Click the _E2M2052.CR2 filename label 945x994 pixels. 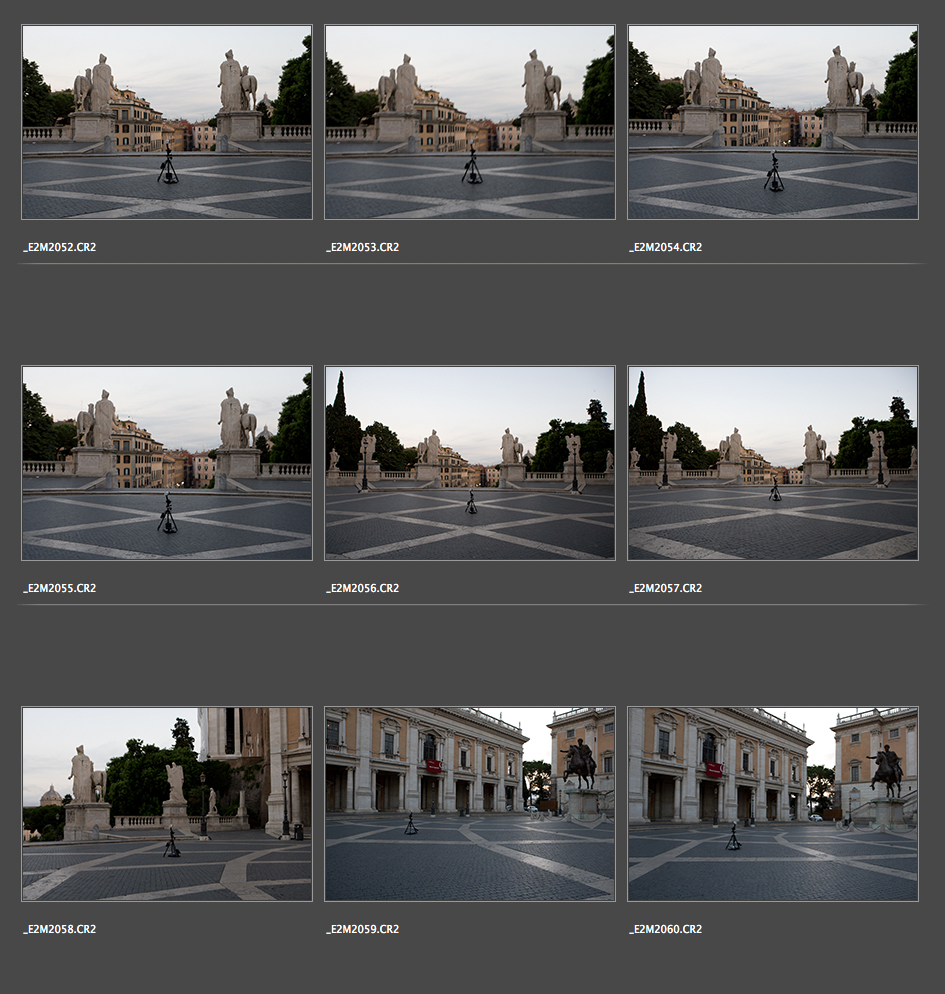click(x=60, y=247)
